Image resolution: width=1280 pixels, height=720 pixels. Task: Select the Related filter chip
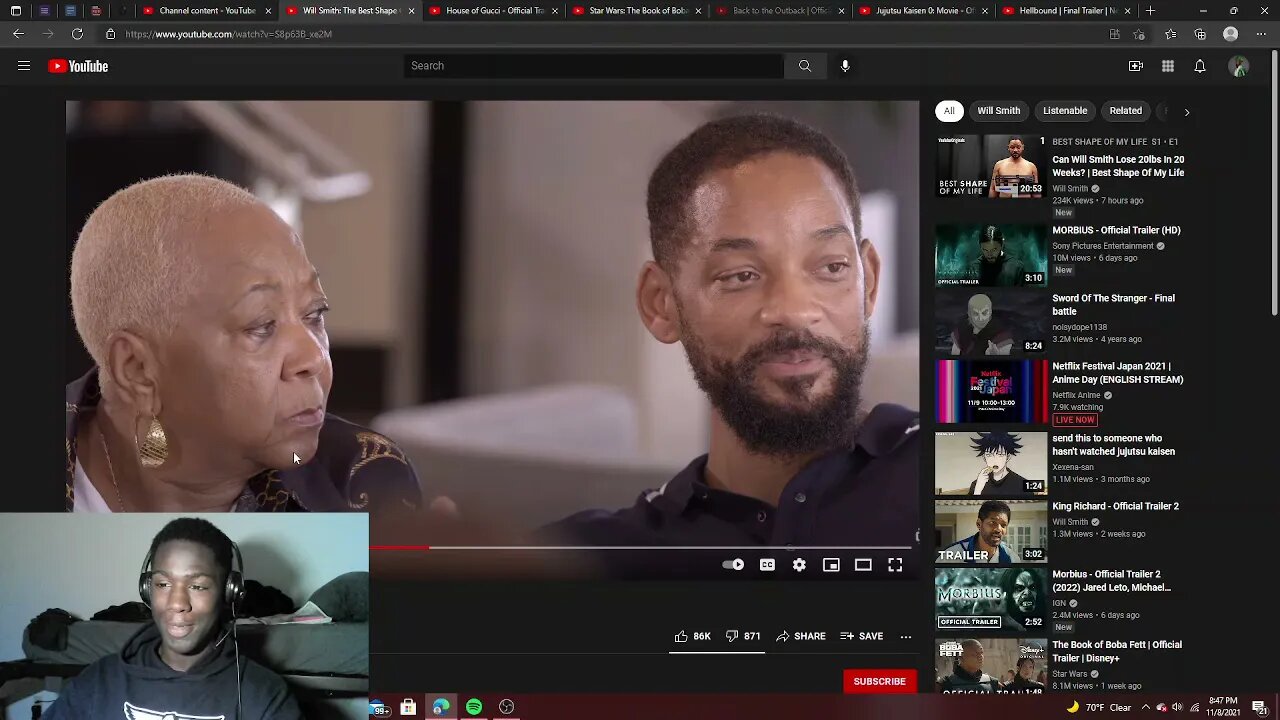click(x=1125, y=111)
